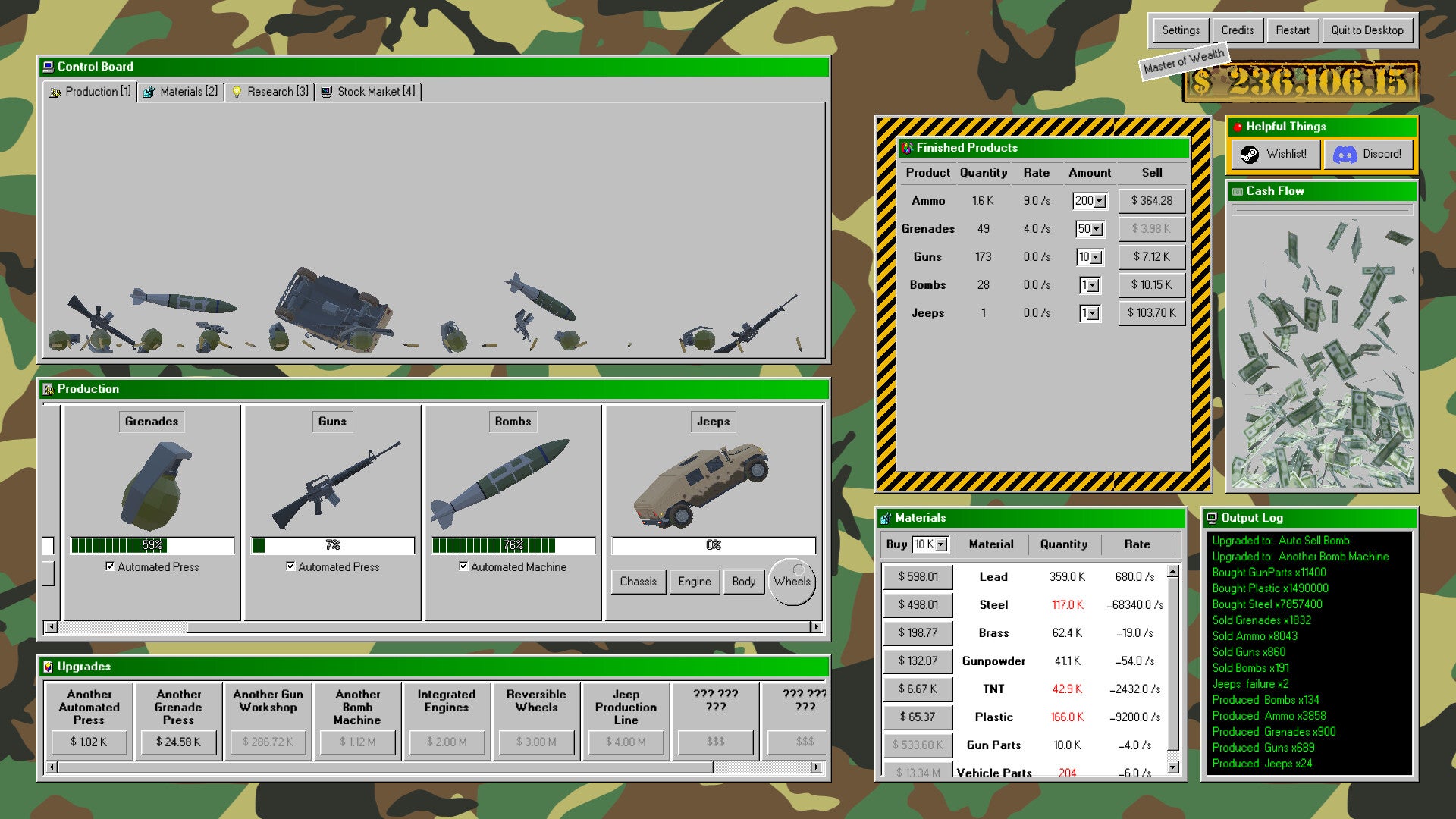Buy the Another Automated Press upgrade
Screen dimensions: 1456x819
pyautogui.click(x=89, y=742)
